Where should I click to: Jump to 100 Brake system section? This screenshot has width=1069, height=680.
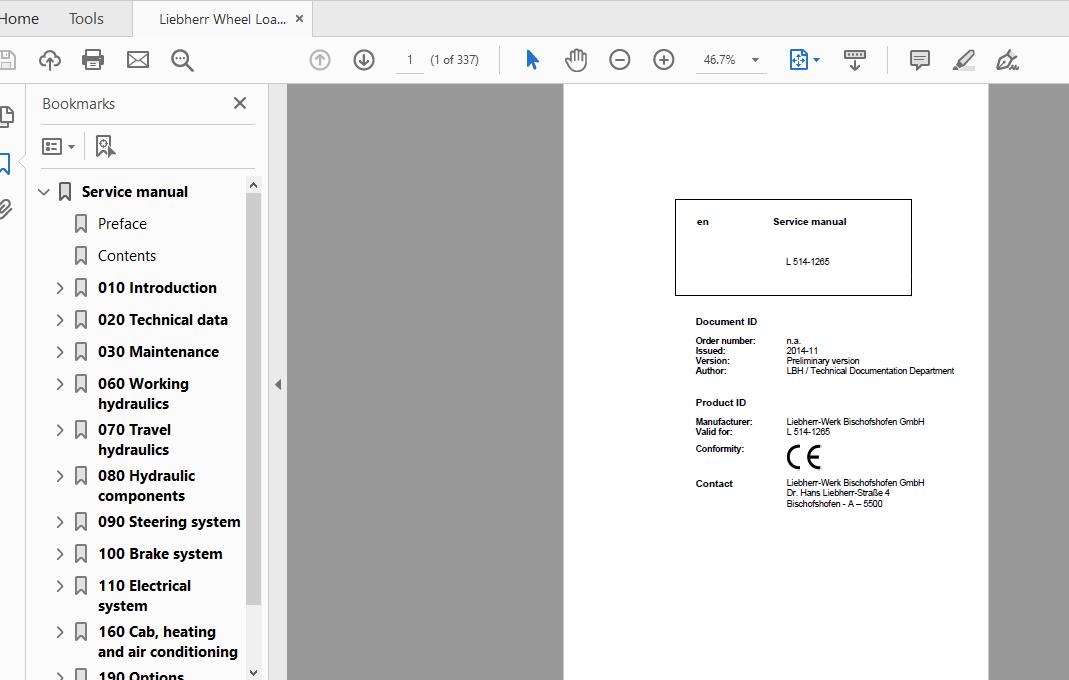pos(160,554)
